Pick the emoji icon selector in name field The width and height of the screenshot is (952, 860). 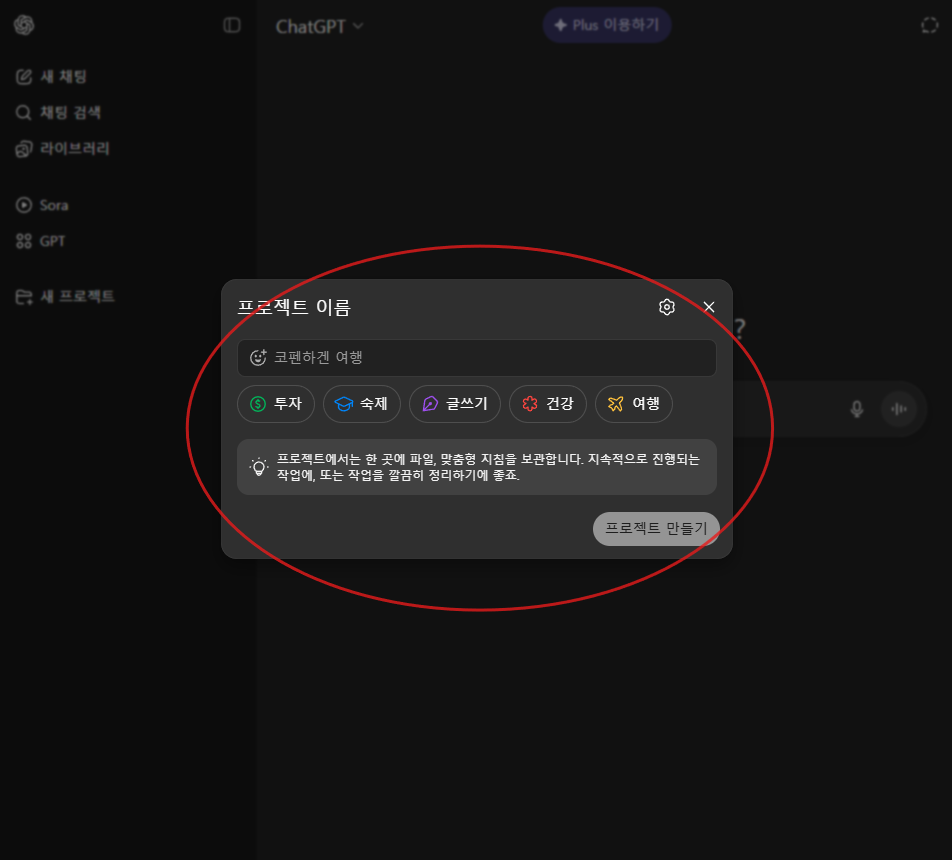click(x=258, y=358)
